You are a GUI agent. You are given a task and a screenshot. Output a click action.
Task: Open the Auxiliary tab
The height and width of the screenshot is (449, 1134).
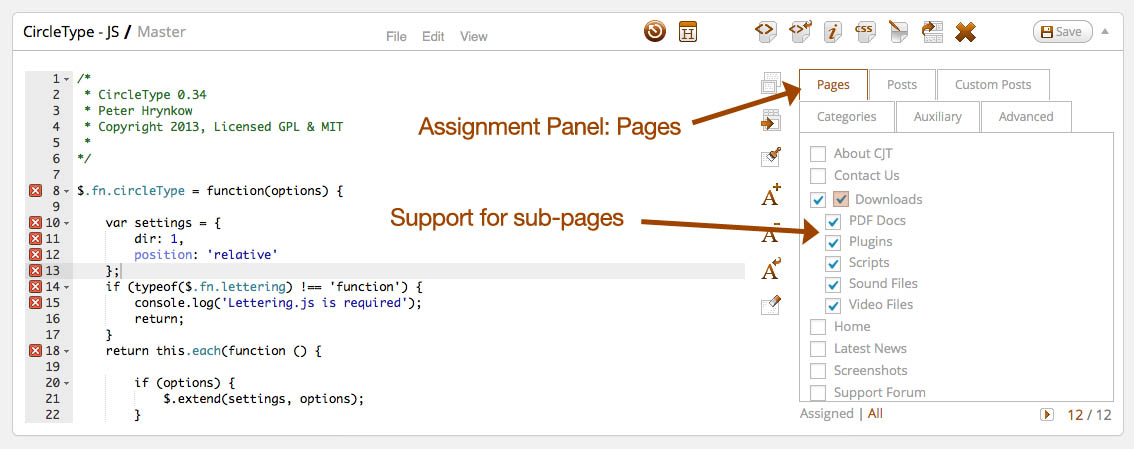pyautogui.click(x=937, y=117)
